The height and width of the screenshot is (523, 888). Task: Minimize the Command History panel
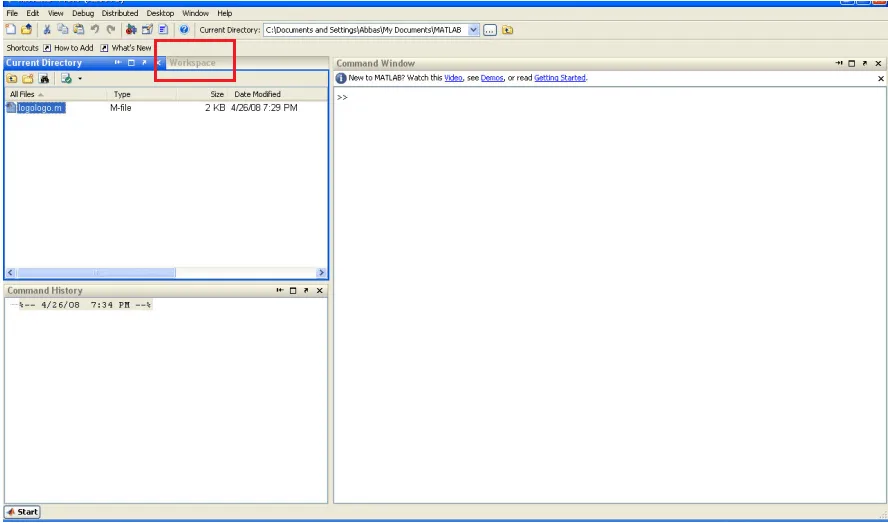pos(280,291)
